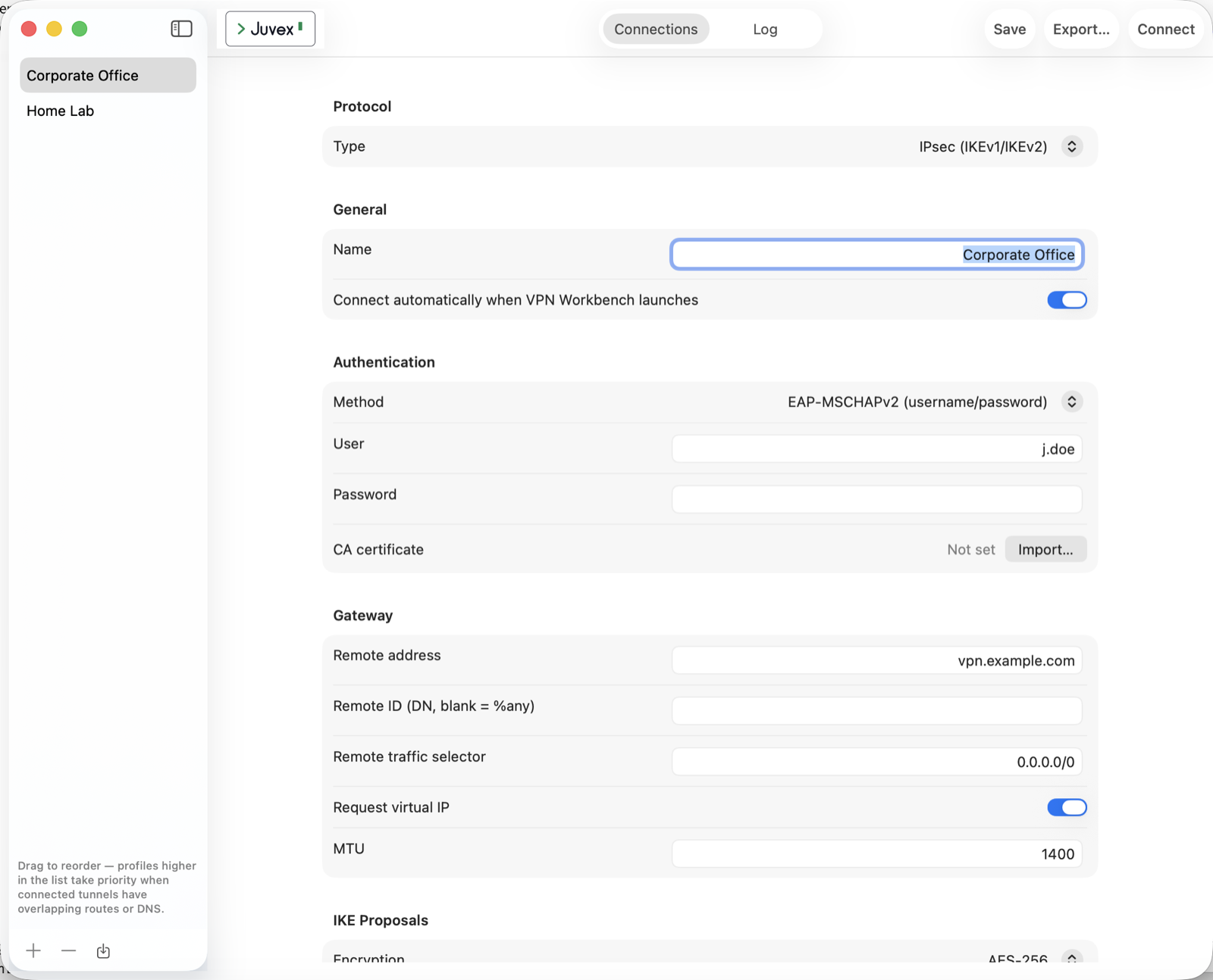Image resolution: width=1213 pixels, height=980 pixels.
Task: Click the Name input field
Action: (x=876, y=254)
